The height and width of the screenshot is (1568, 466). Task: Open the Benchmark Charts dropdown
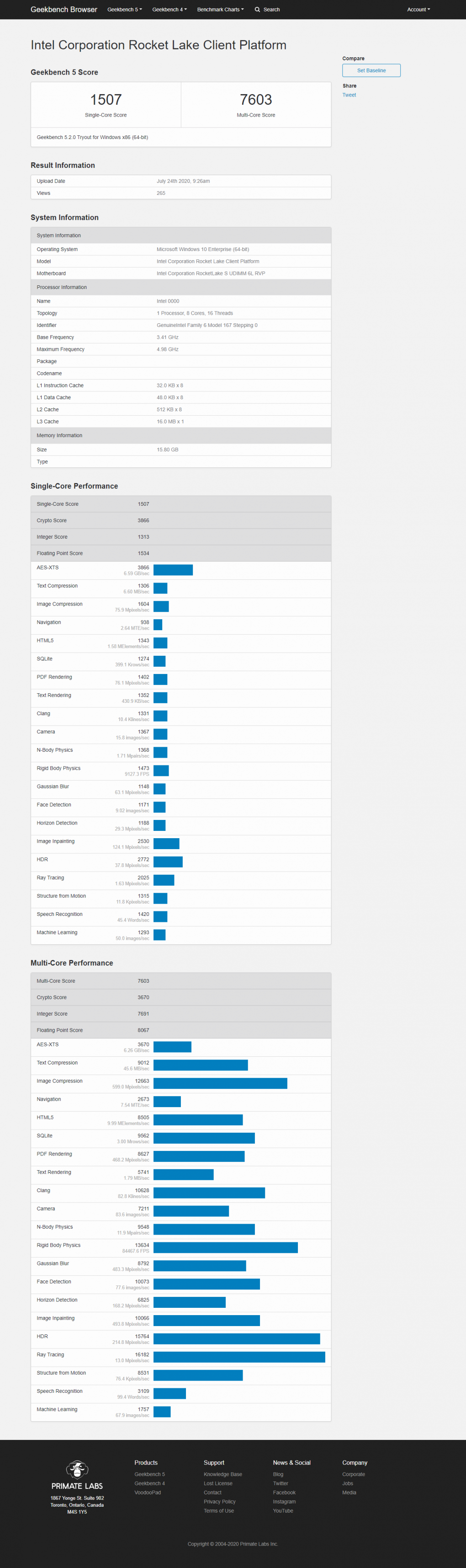pyautogui.click(x=220, y=10)
